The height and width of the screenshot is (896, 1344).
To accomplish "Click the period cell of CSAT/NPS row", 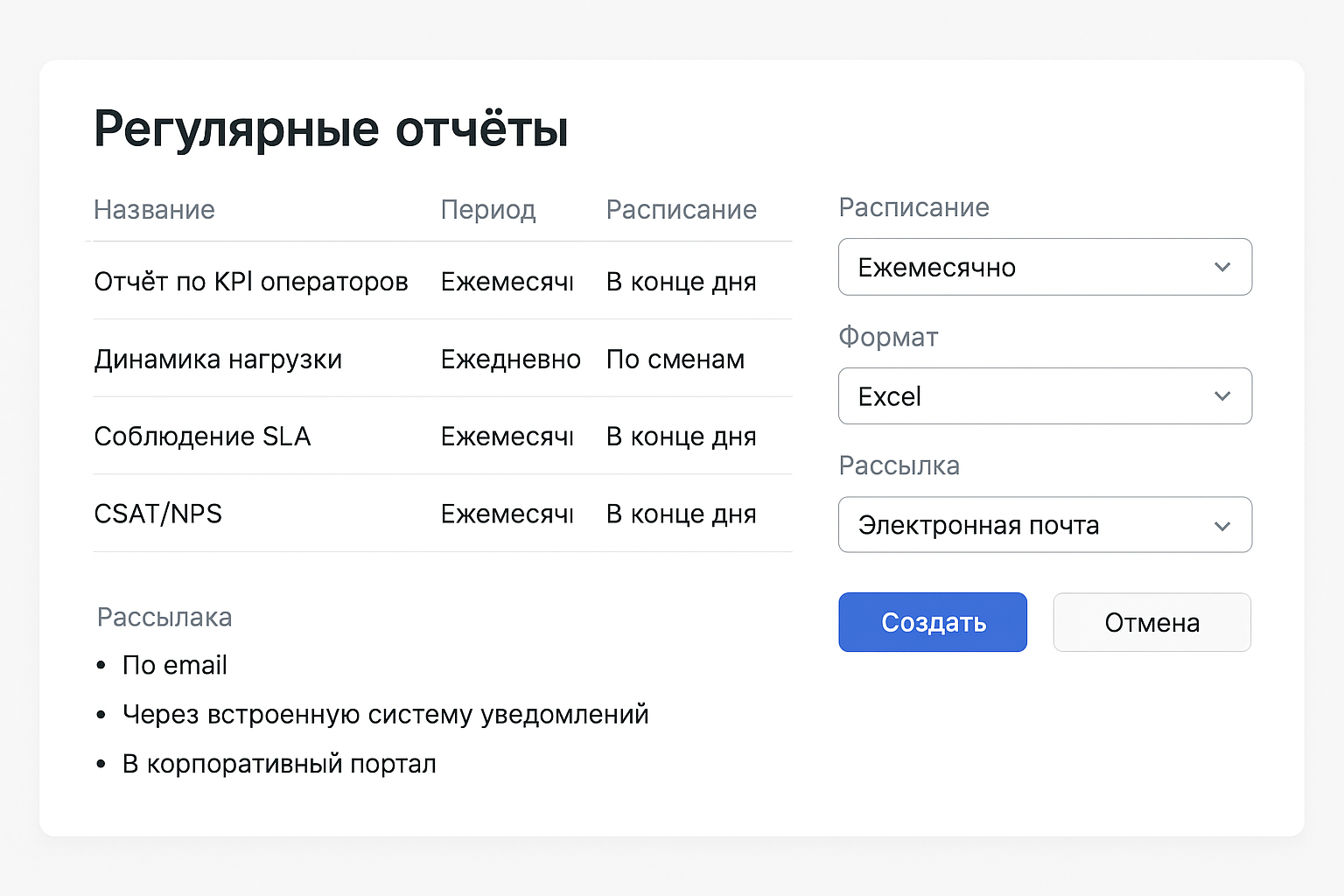I will [x=507, y=514].
